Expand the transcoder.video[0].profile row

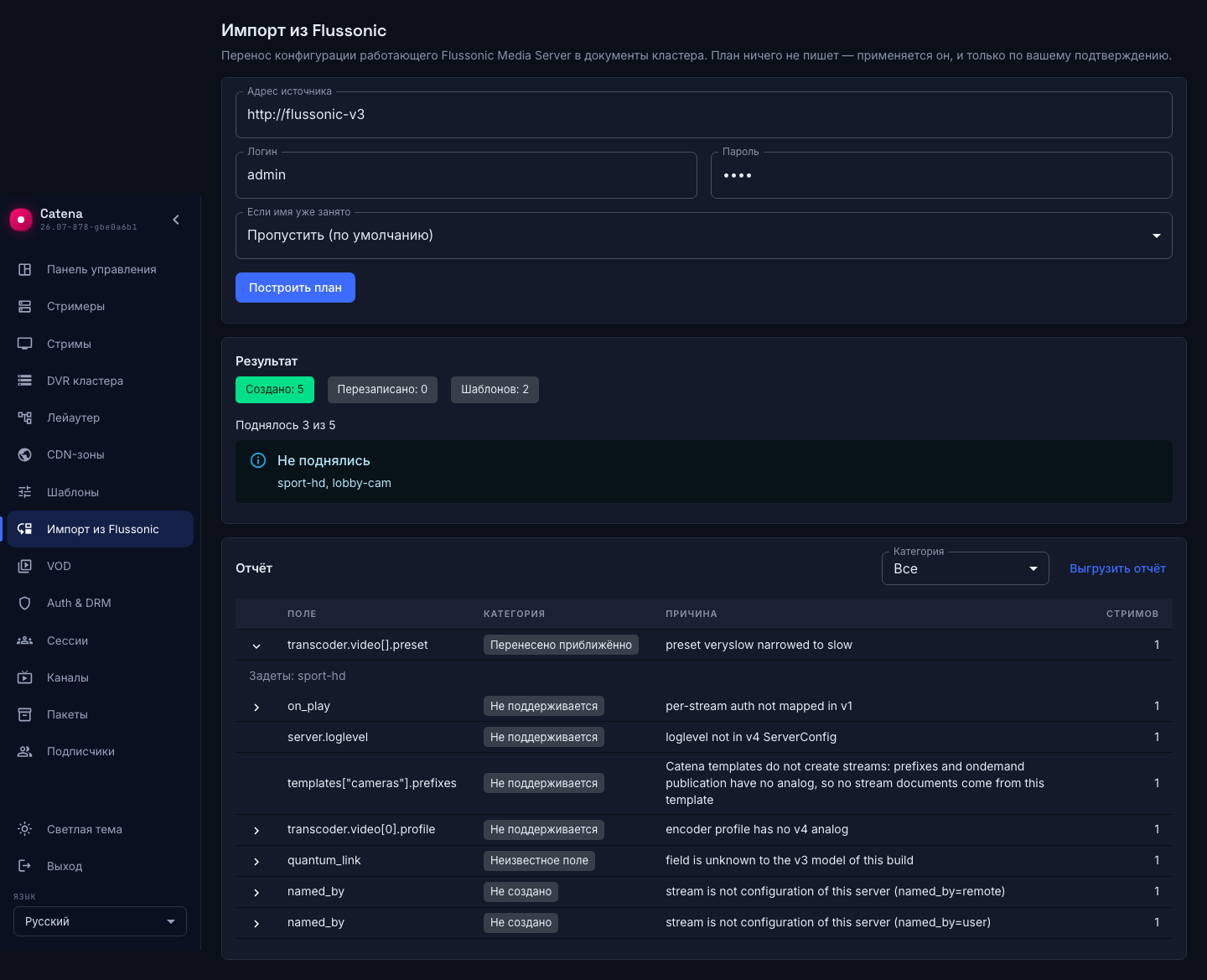tap(256, 830)
